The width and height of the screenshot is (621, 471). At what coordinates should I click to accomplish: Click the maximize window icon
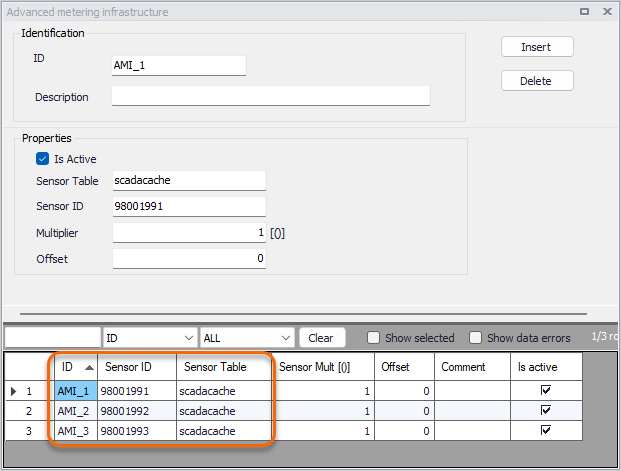coord(584,11)
